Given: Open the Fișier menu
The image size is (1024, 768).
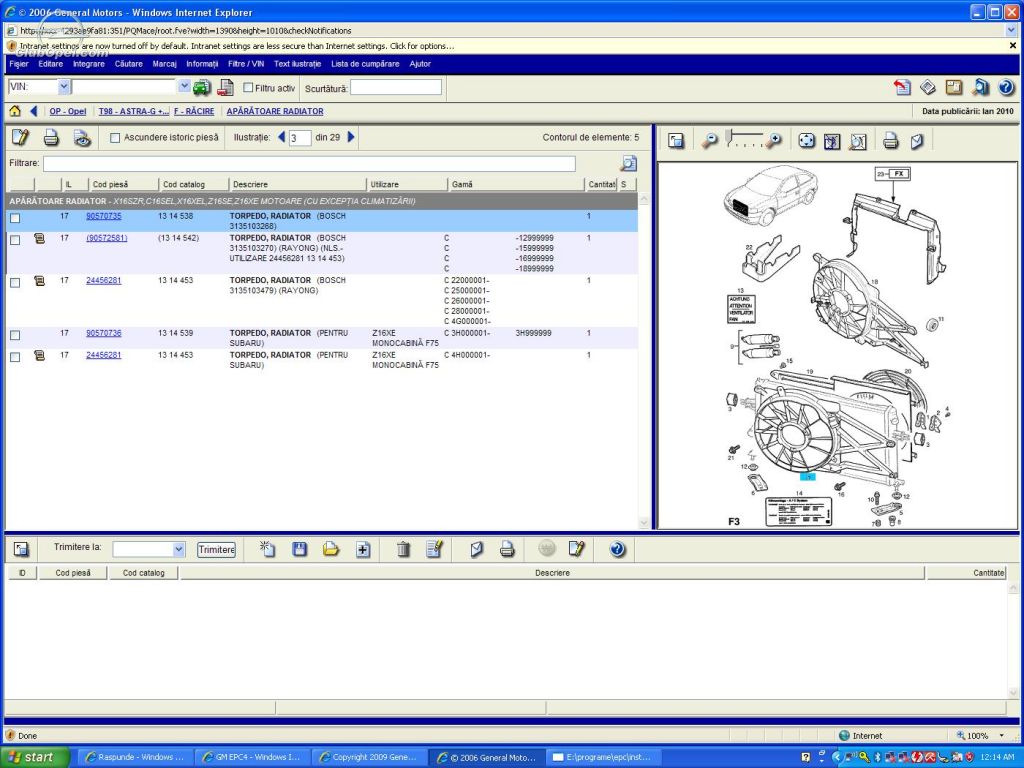Looking at the screenshot, I should (x=18, y=64).
